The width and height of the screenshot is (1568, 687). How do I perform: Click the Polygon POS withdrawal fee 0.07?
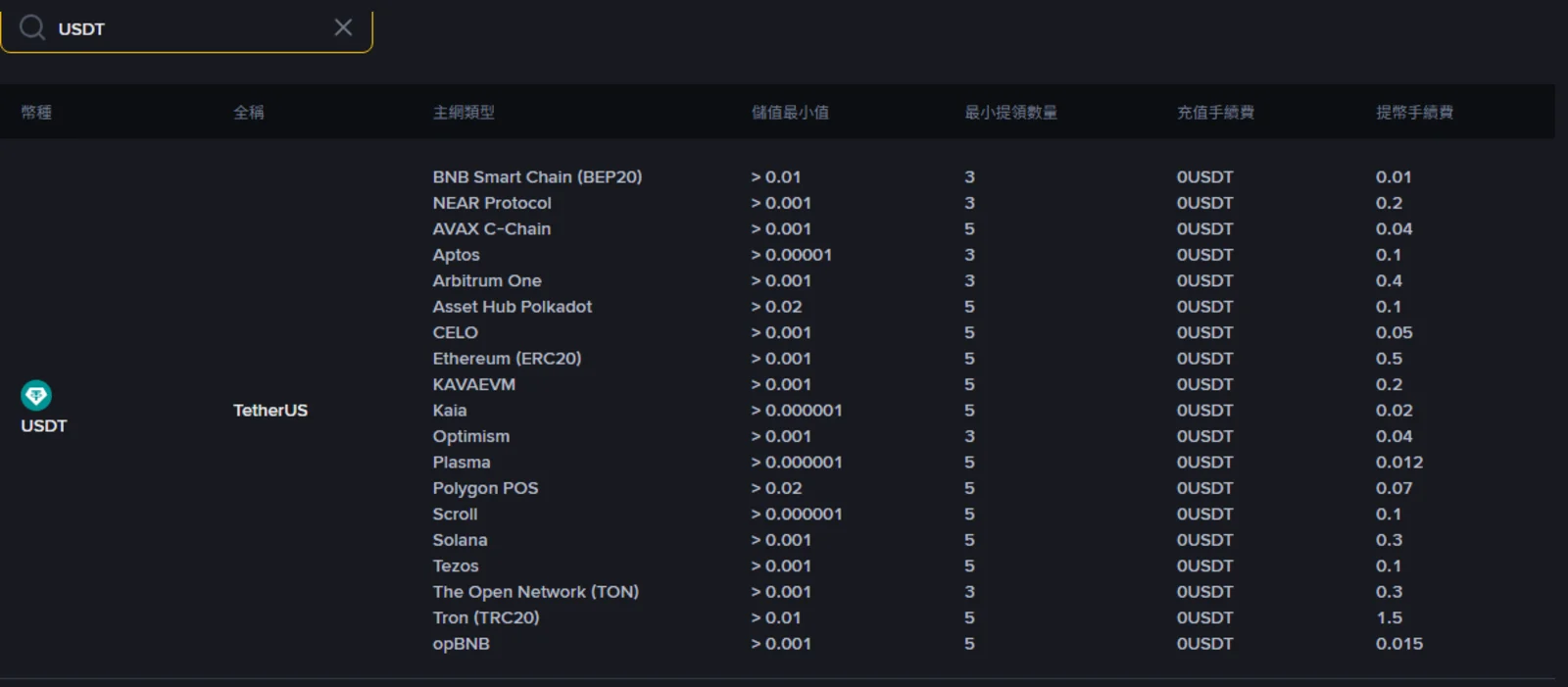tap(1395, 488)
